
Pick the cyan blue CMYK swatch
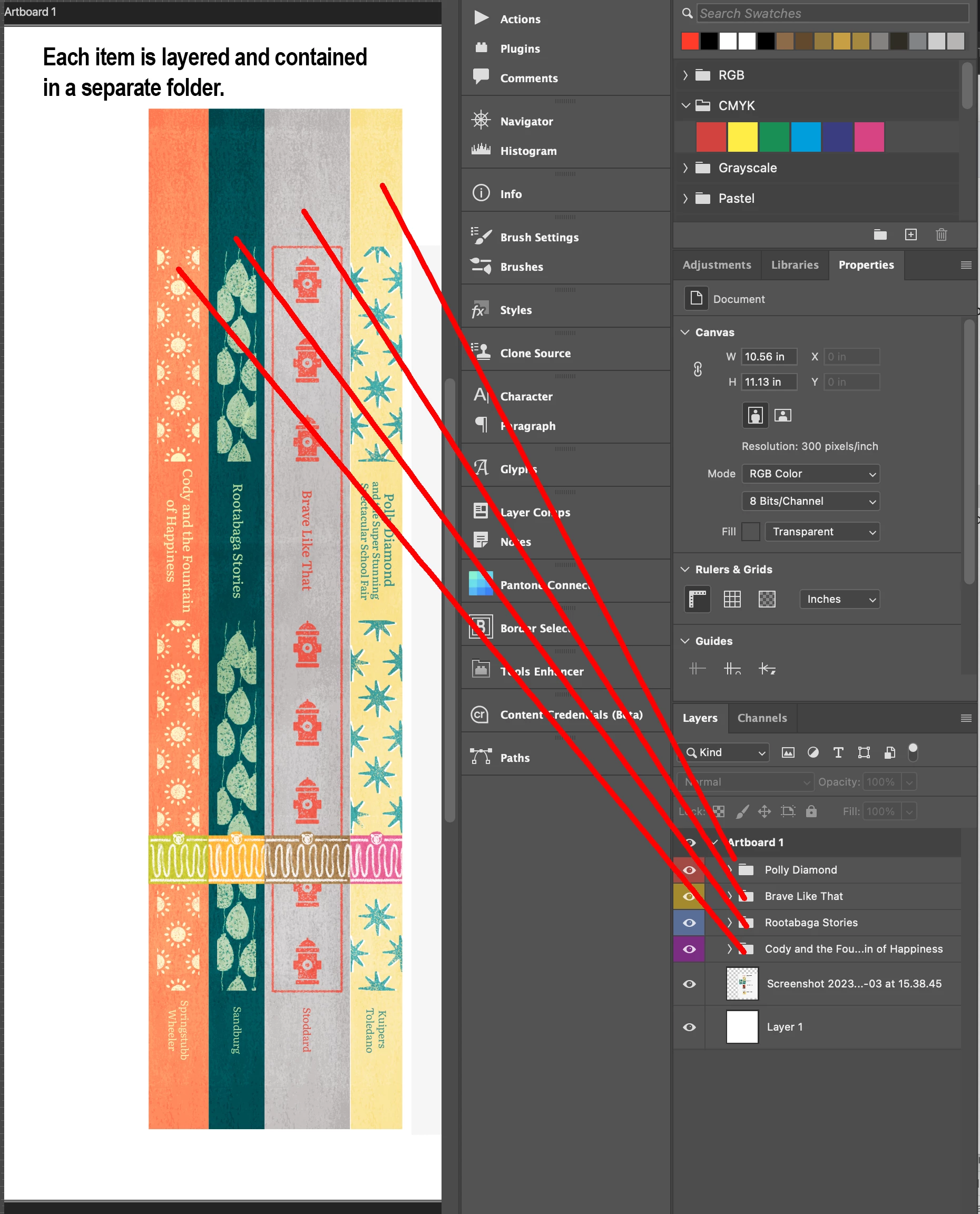tap(806, 137)
